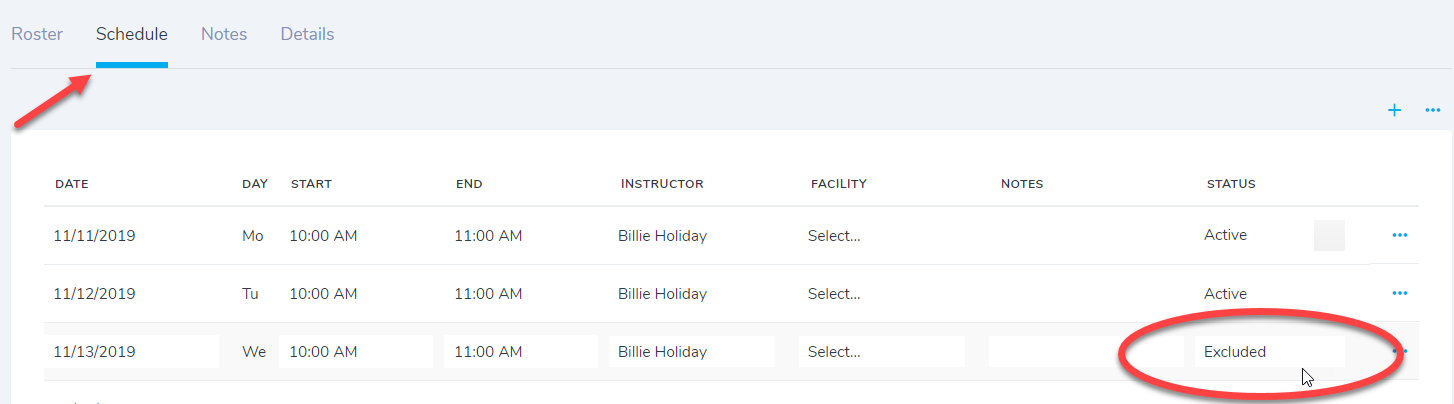The width and height of the screenshot is (1454, 404).
Task: Click the gray square beside Active on 11/11/2019
Action: pyautogui.click(x=1329, y=236)
